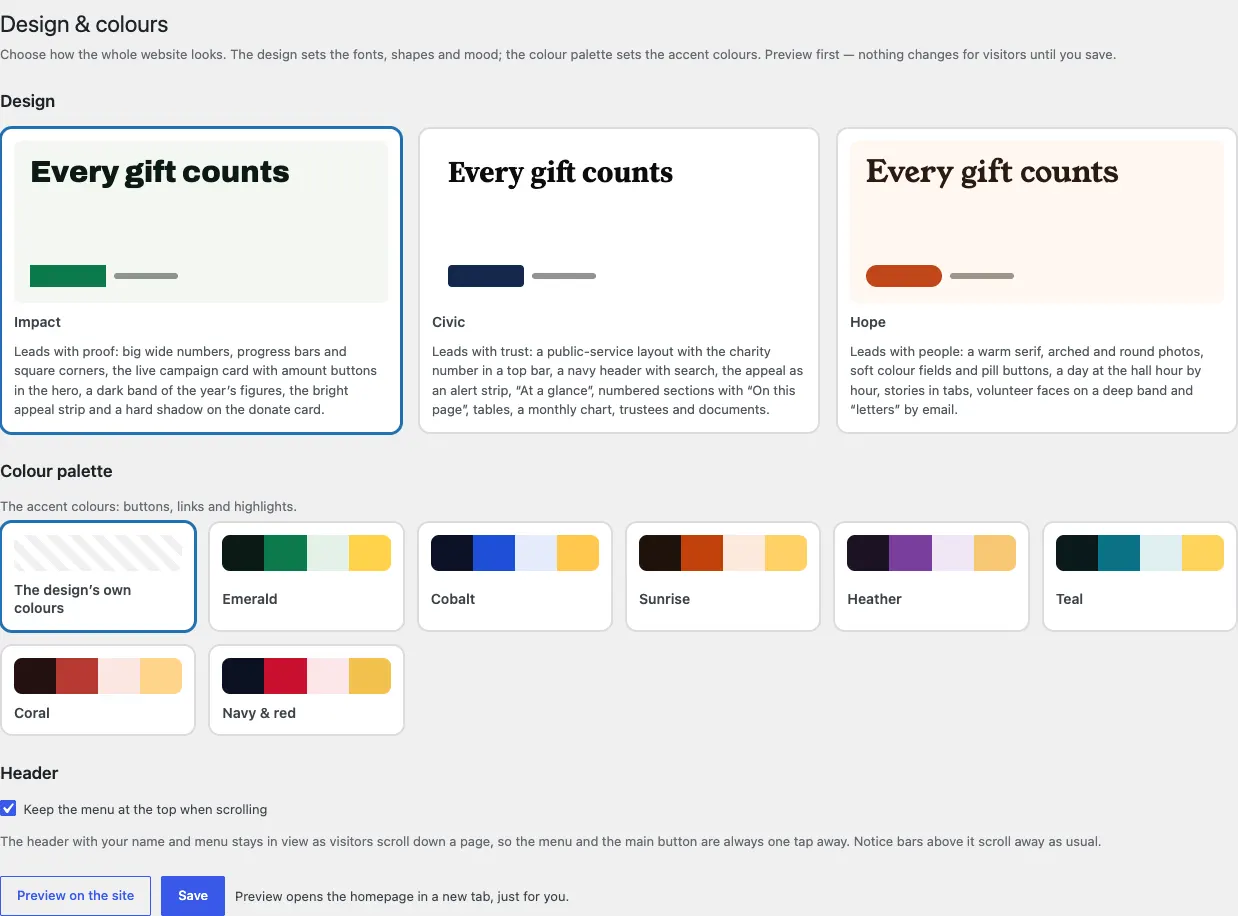Viewport: 1238px width, 916px height.
Task: Choose the Sunrise colour palette
Action: coord(723,577)
